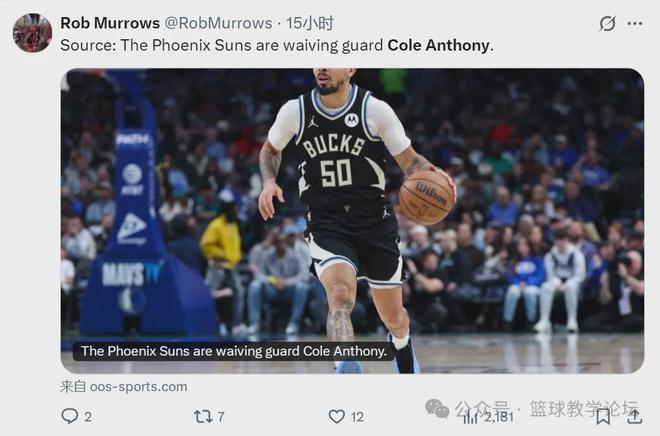Click the WeChat watermark logo
The image size is (660, 436).
(x=437, y=408)
